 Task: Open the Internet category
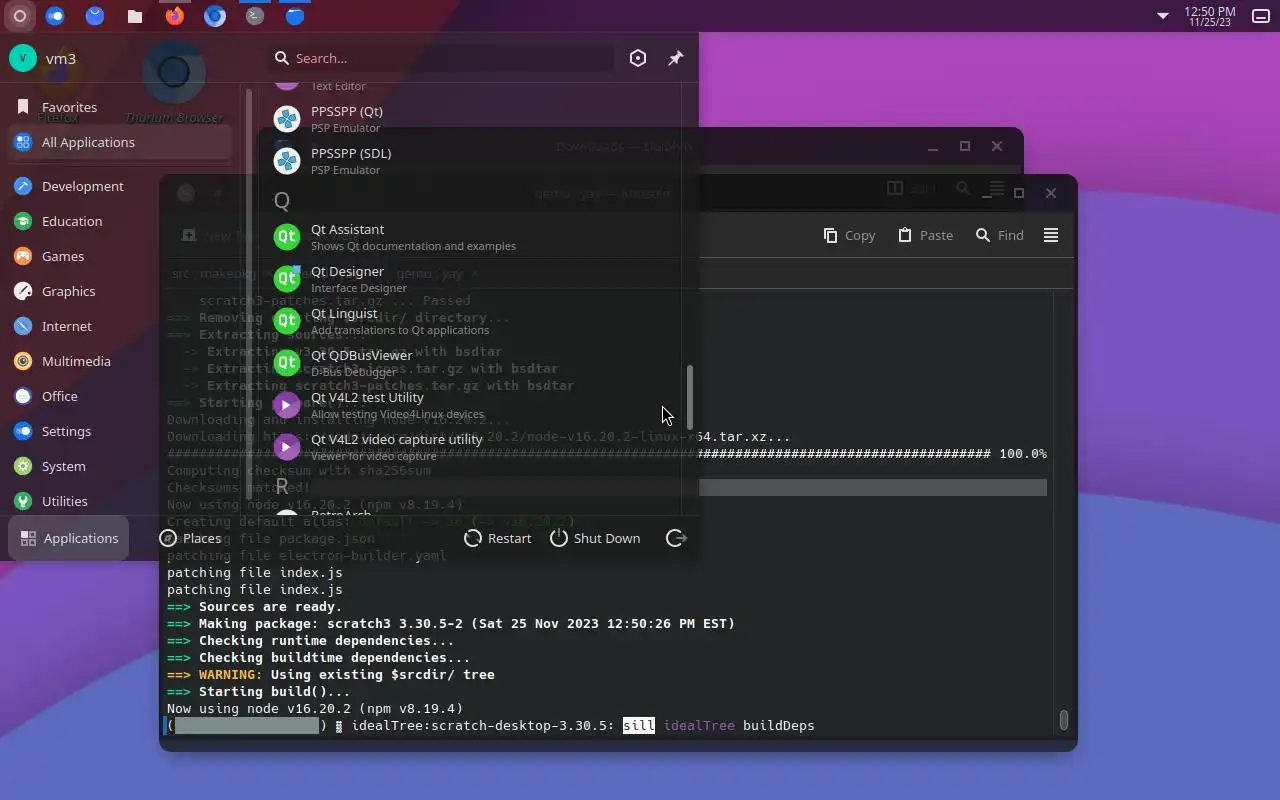pos(120,326)
